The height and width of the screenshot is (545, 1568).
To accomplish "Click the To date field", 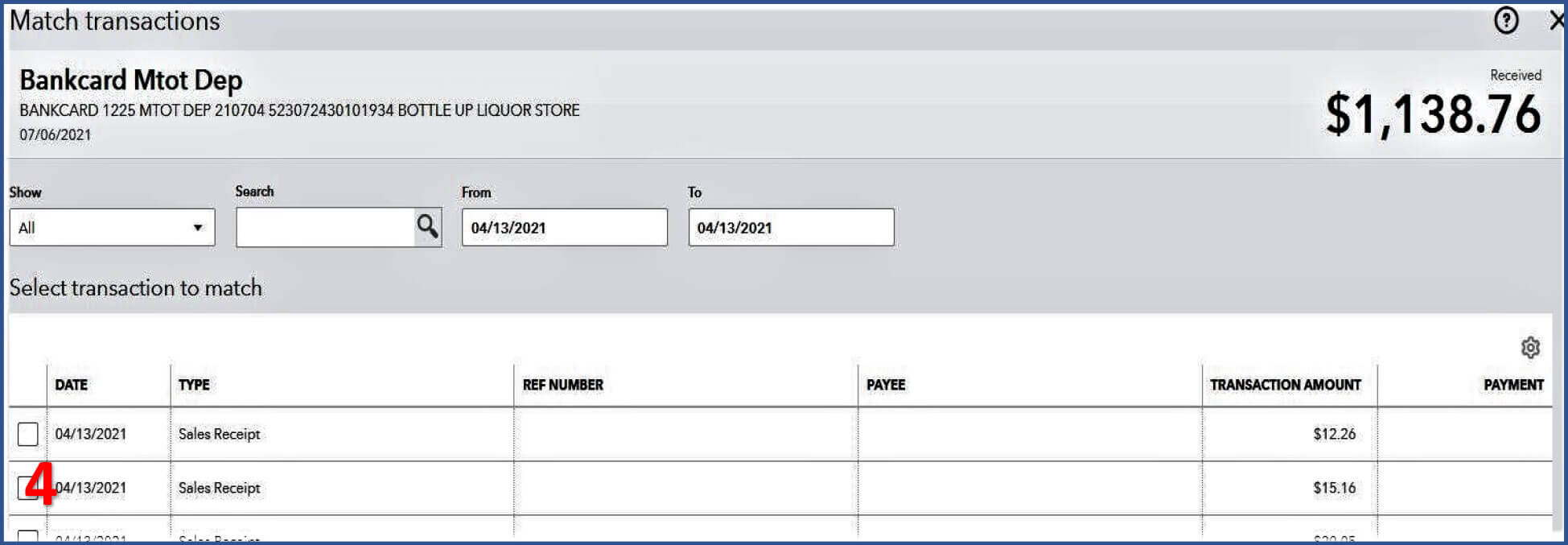I will pos(791,228).
